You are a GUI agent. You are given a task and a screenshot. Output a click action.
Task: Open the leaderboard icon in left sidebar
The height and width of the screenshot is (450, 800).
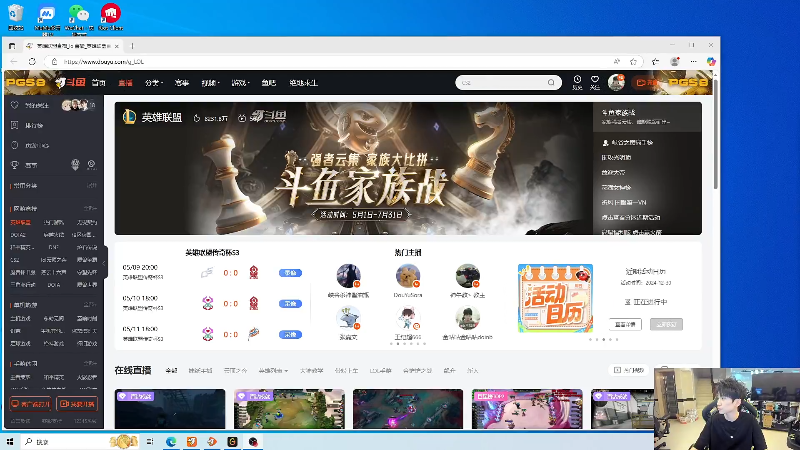[x=14, y=125]
